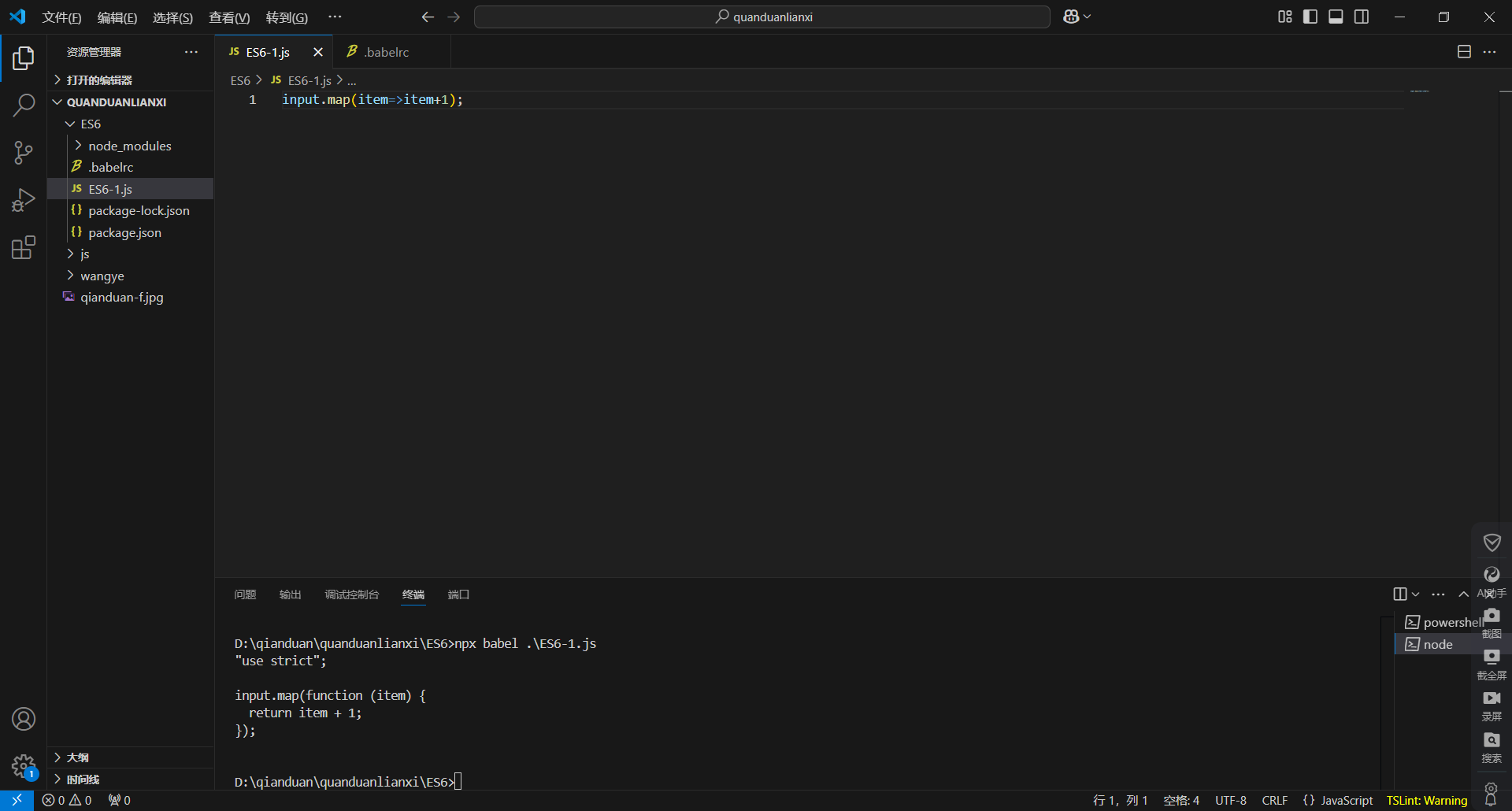Viewport: 1512px width, 811px height.
Task: Open the 选择(S) menu
Action: (172, 17)
